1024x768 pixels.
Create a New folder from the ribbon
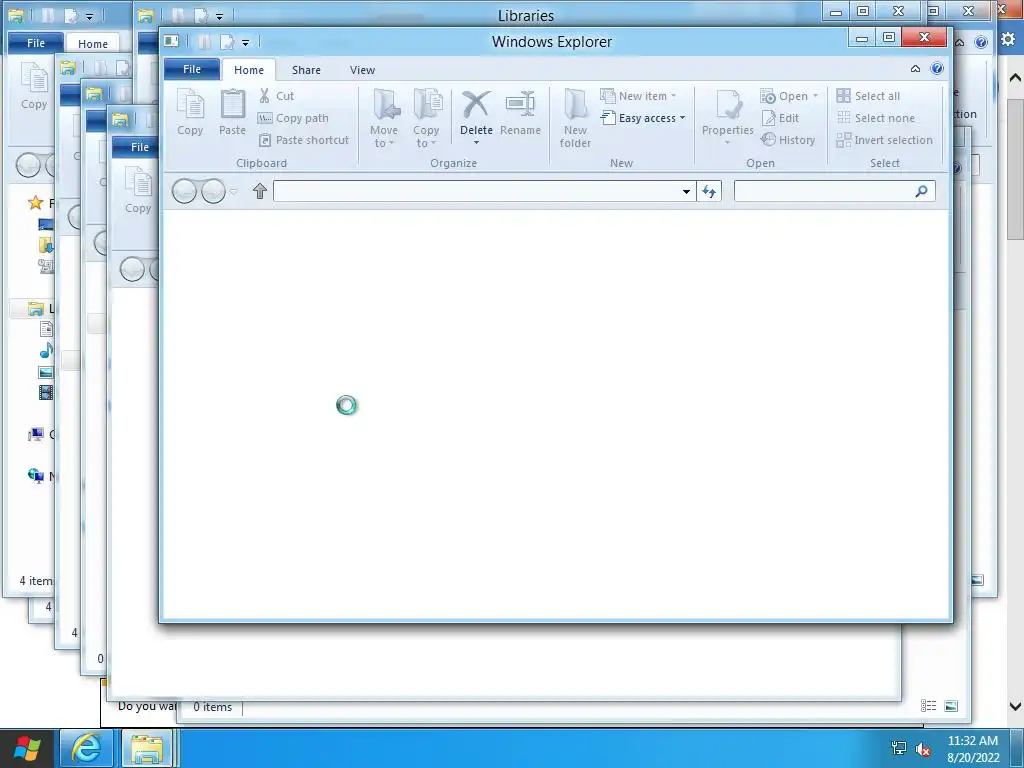tap(575, 118)
